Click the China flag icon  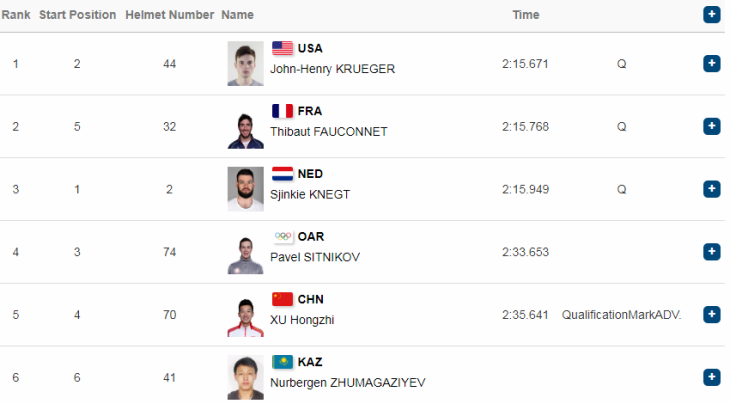(x=282, y=299)
